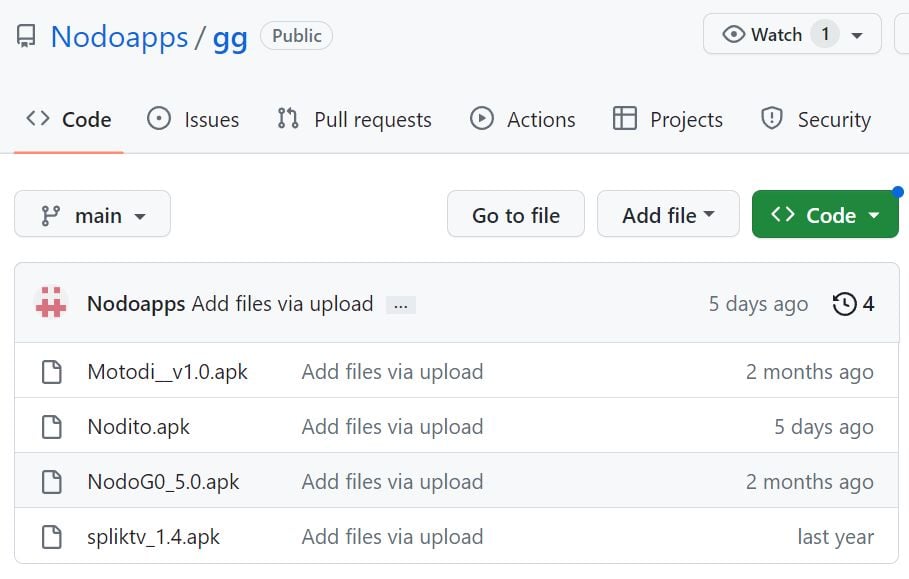The height and width of the screenshot is (579, 909).
Task: Click the file icon next to Motodi__v1.0.apk
Action: (x=52, y=372)
